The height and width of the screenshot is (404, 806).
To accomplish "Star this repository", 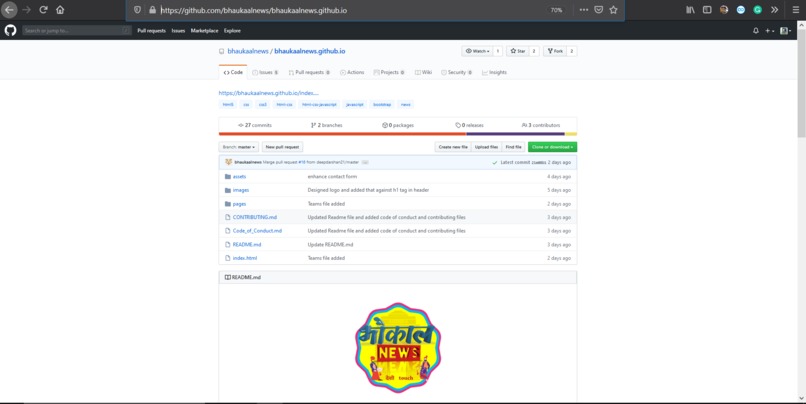I will click(518, 51).
